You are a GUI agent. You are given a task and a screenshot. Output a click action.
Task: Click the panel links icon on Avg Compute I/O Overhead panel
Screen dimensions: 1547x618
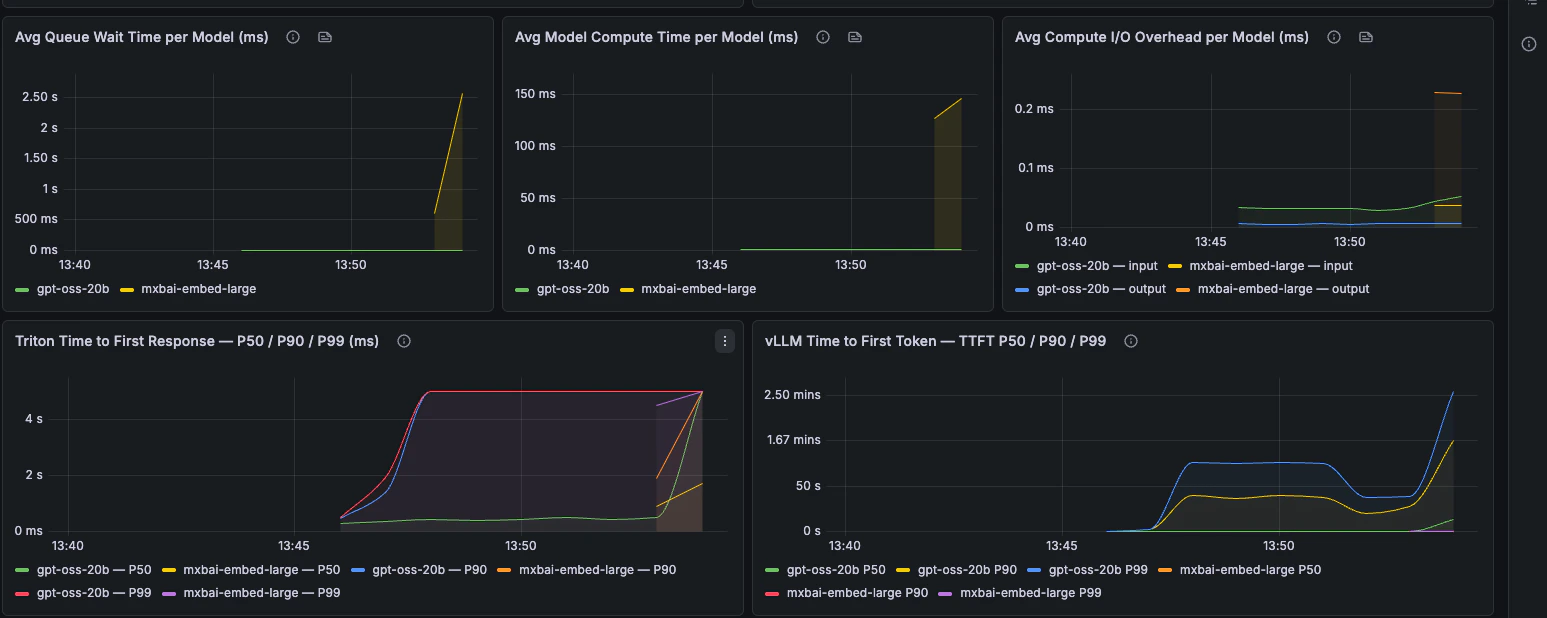[1365, 36]
